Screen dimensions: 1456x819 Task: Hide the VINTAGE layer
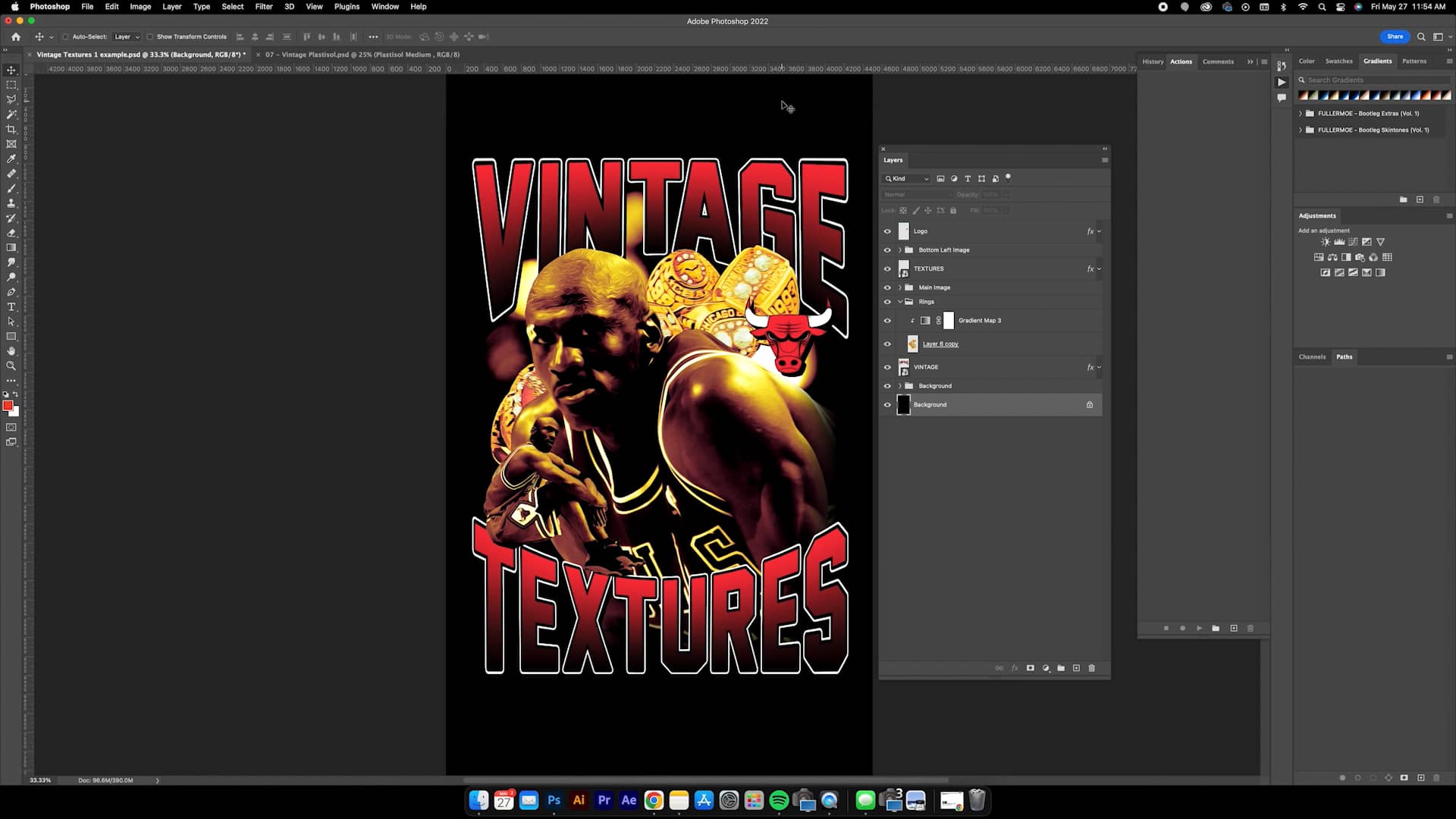(x=887, y=367)
